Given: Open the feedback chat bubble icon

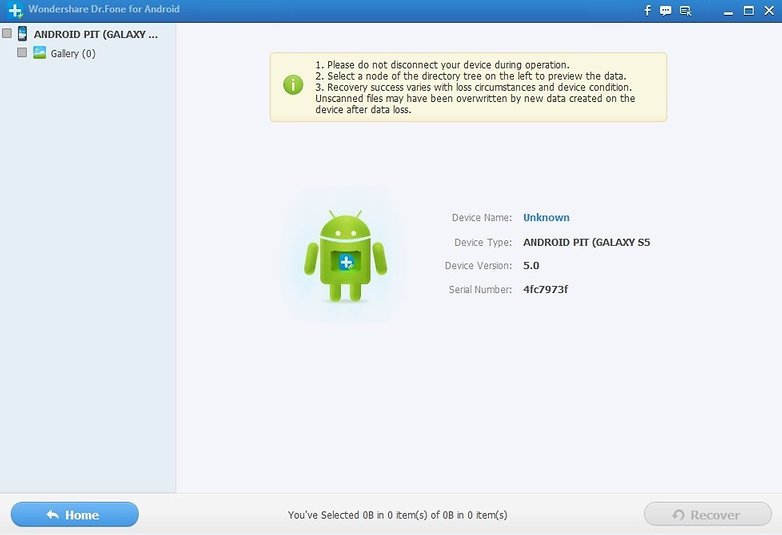Looking at the screenshot, I should [665, 10].
